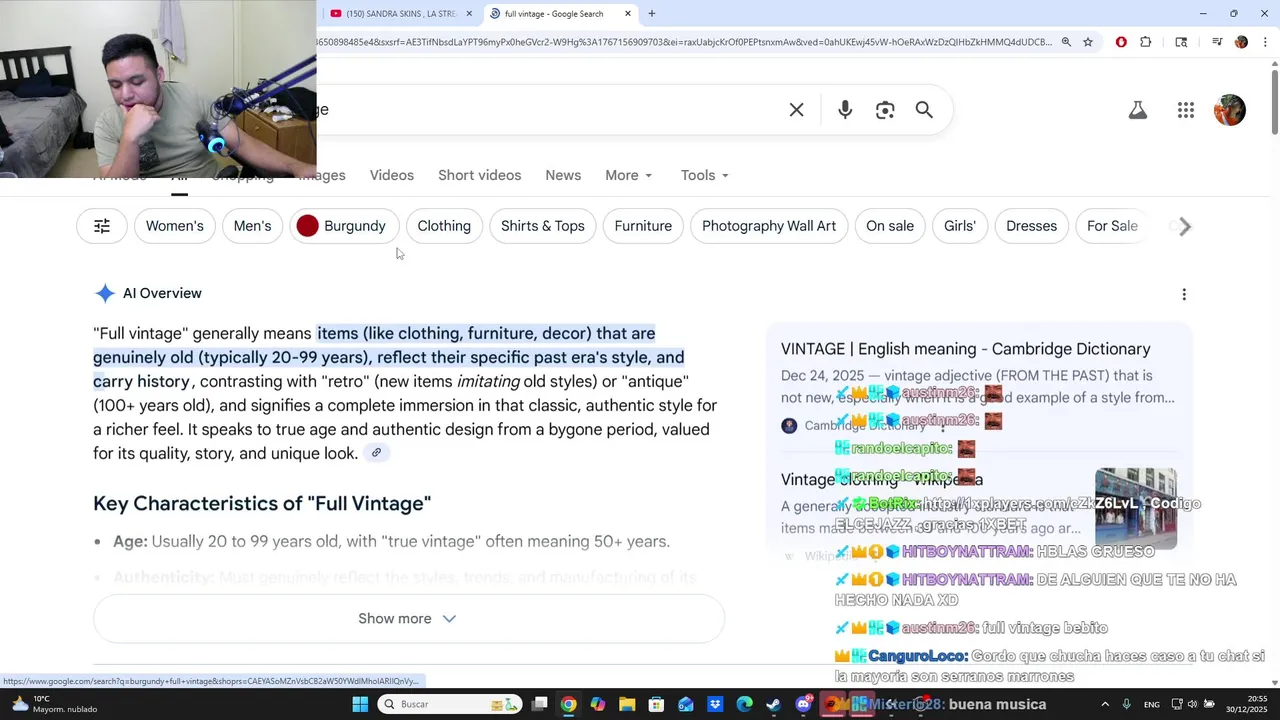Apply the On sale filter chip

(x=890, y=226)
